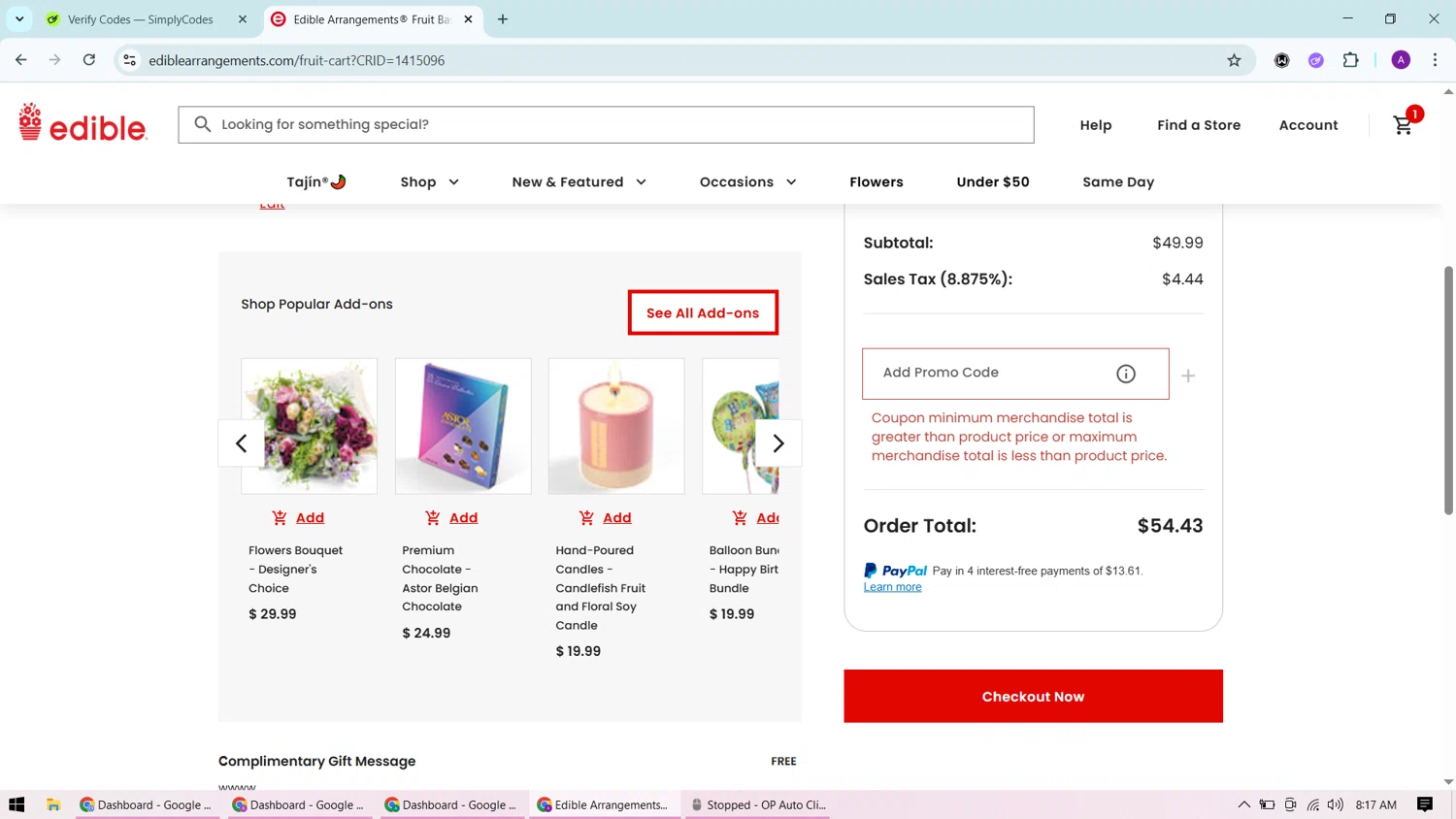1456x819 pixels.
Task: Open Chrome three-dot menu
Action: pos(1435,60)
